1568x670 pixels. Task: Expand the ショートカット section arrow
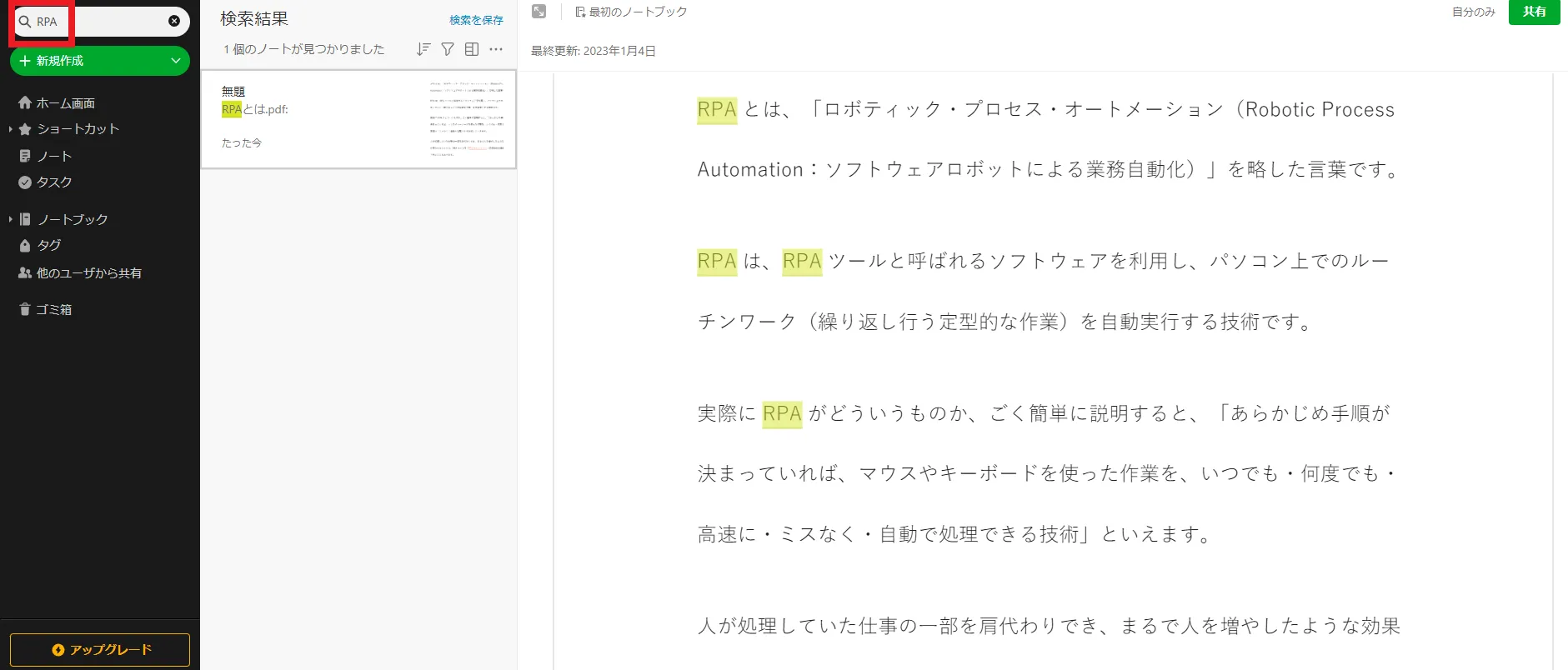coord(10,129)
